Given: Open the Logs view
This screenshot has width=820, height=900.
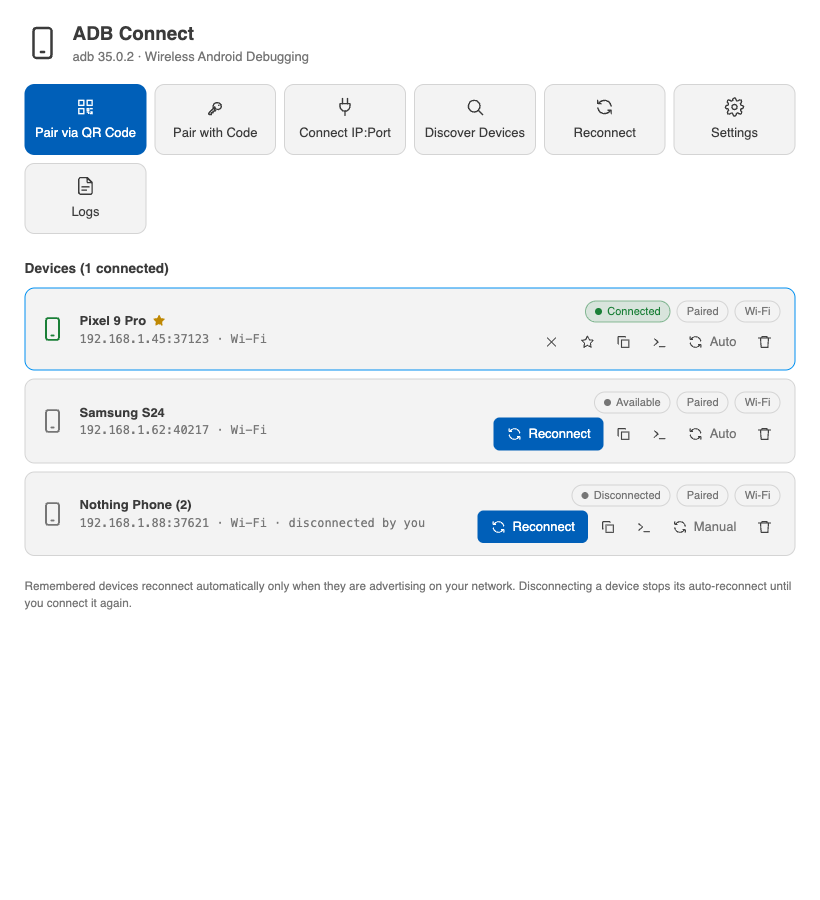Looking at the screenshot, I should (86, 199).
